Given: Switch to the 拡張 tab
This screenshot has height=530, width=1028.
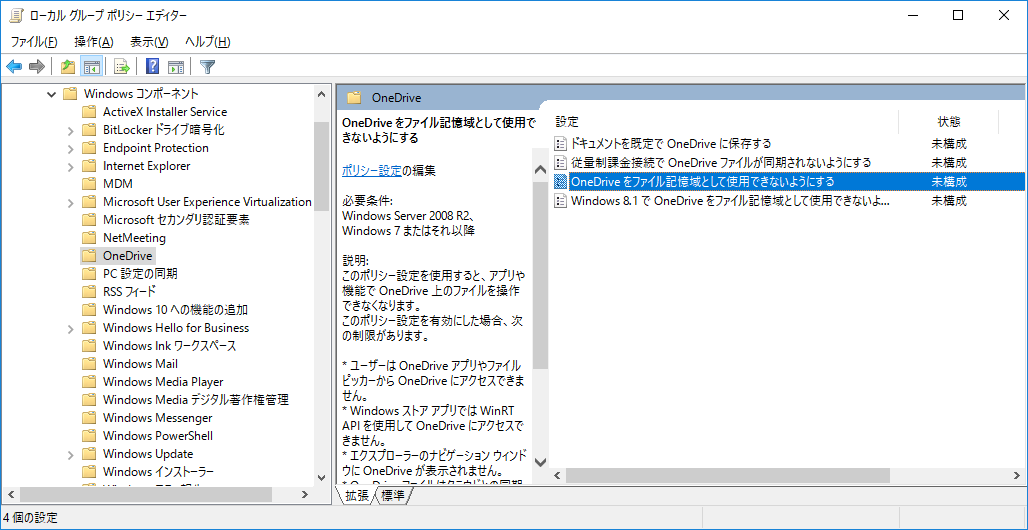Looking at the screenshot, I should 357,497.
